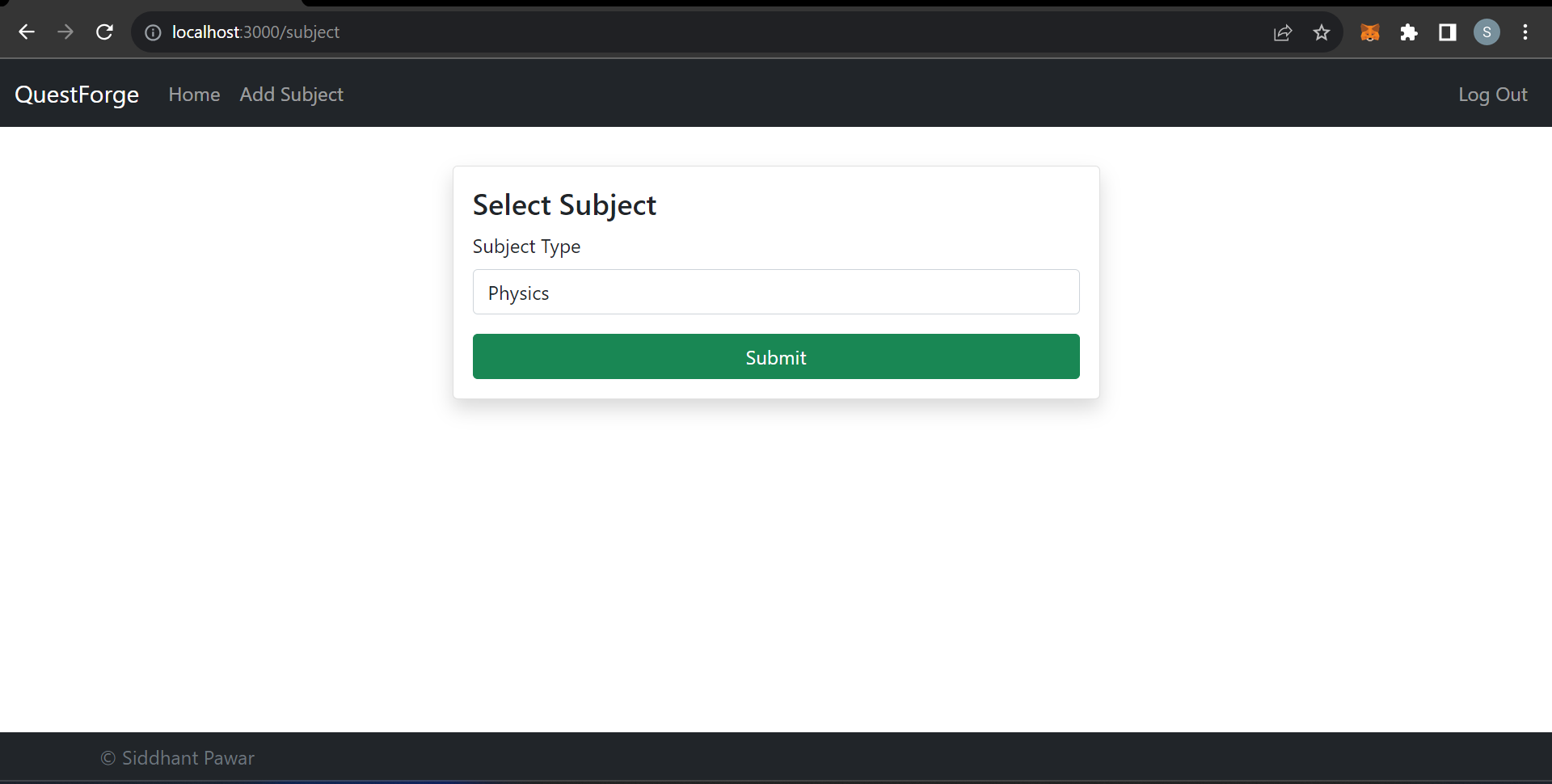Open the Subject Type selector showing Physics
This screenshot has width=1552, height=784.
(x=775, y=292)
